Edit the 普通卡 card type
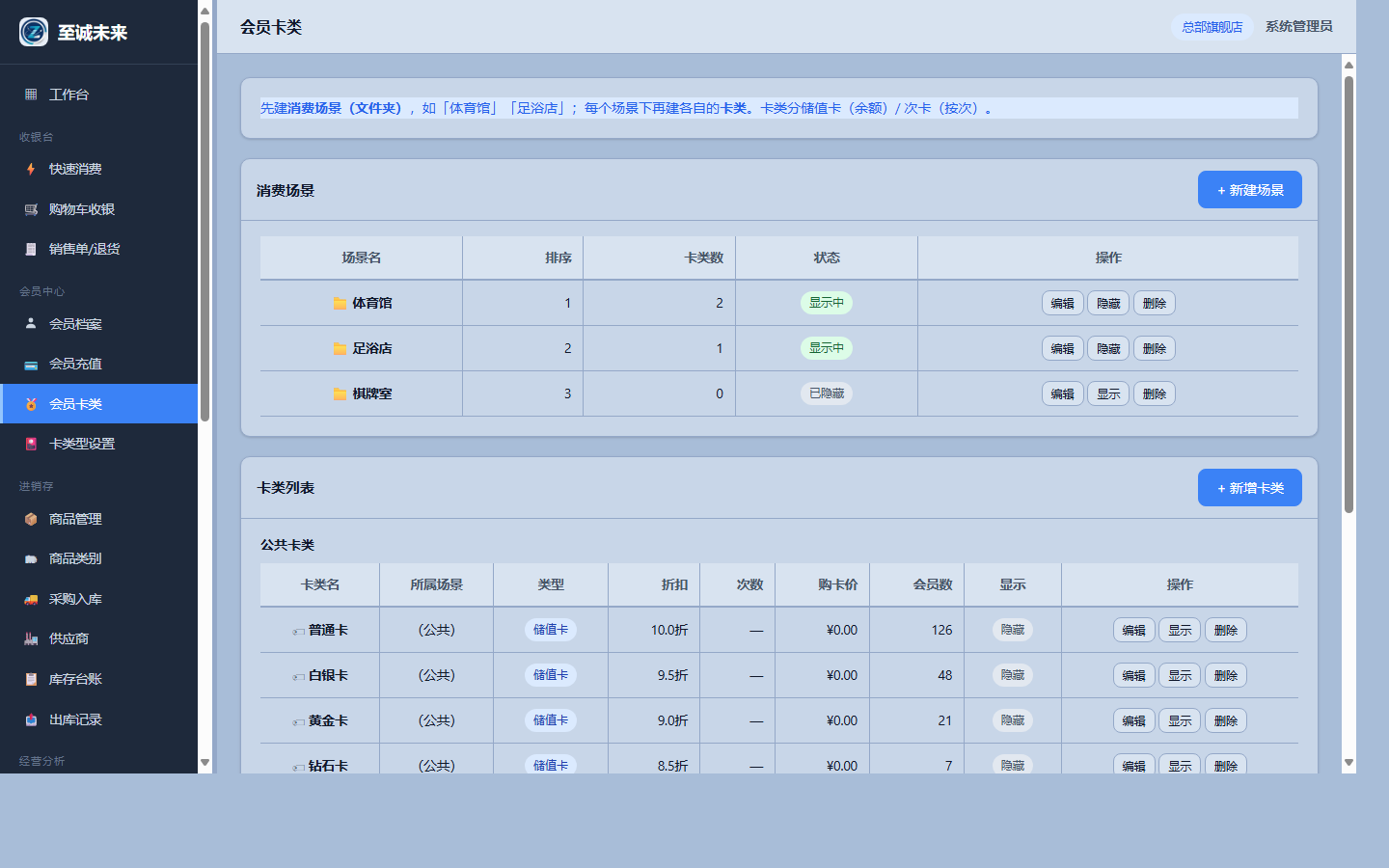This screenshot has width=1389, height=868. pyautogui.click(x=1133, y=630)
